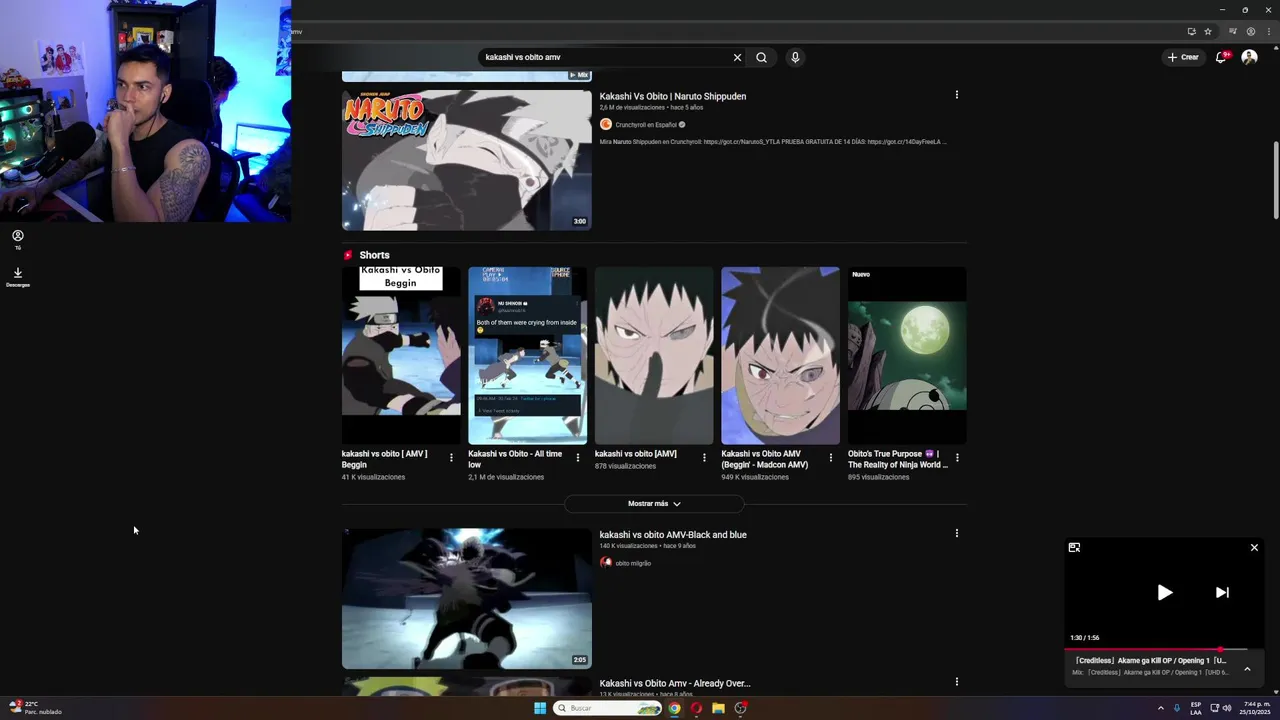This screenshot has width=1280, height=720.
Task: Open the taskbar volume control
Action: 1227,708
